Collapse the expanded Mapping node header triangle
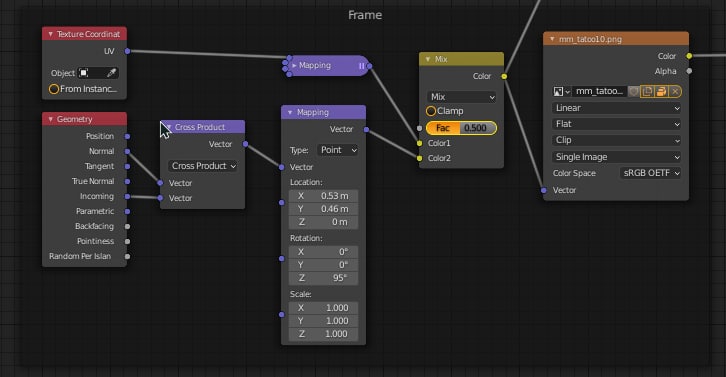 click(290, 113)
